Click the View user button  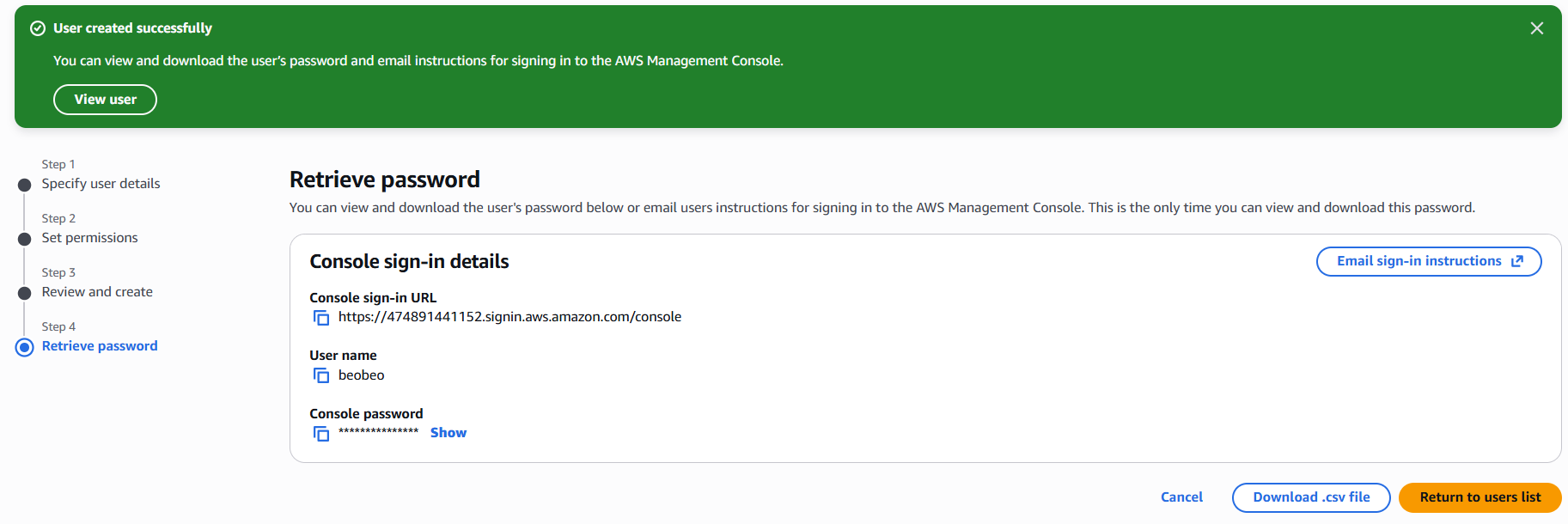click(105, 100)
